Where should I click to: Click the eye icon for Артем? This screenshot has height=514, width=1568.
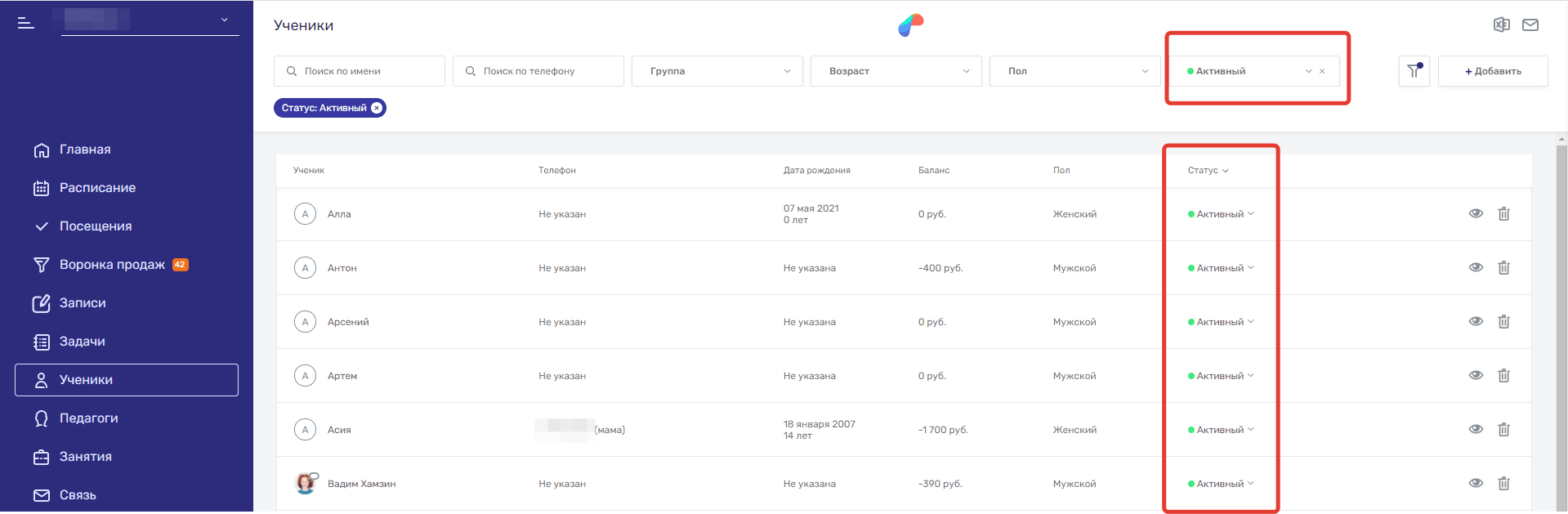1476,376
